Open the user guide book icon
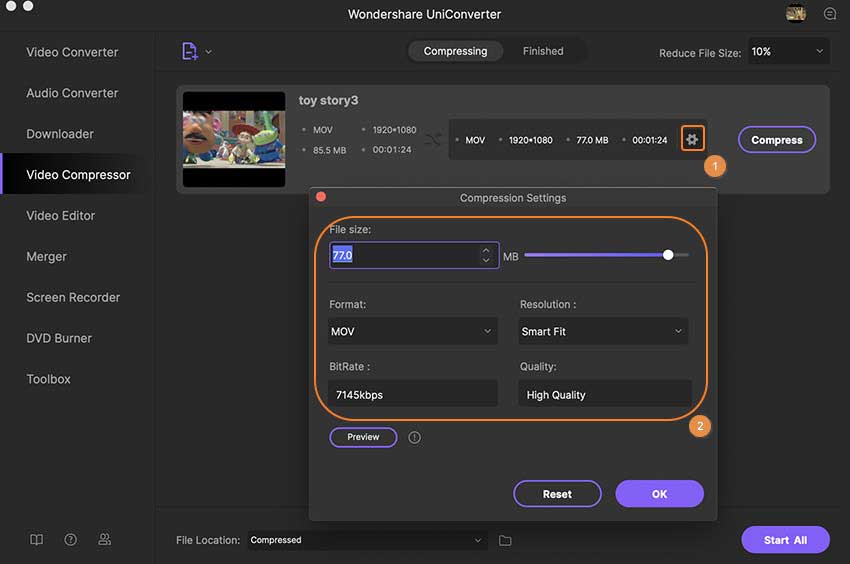Image resolution: width=850 pixels, height=564 pixels. [x=36, y=539]
